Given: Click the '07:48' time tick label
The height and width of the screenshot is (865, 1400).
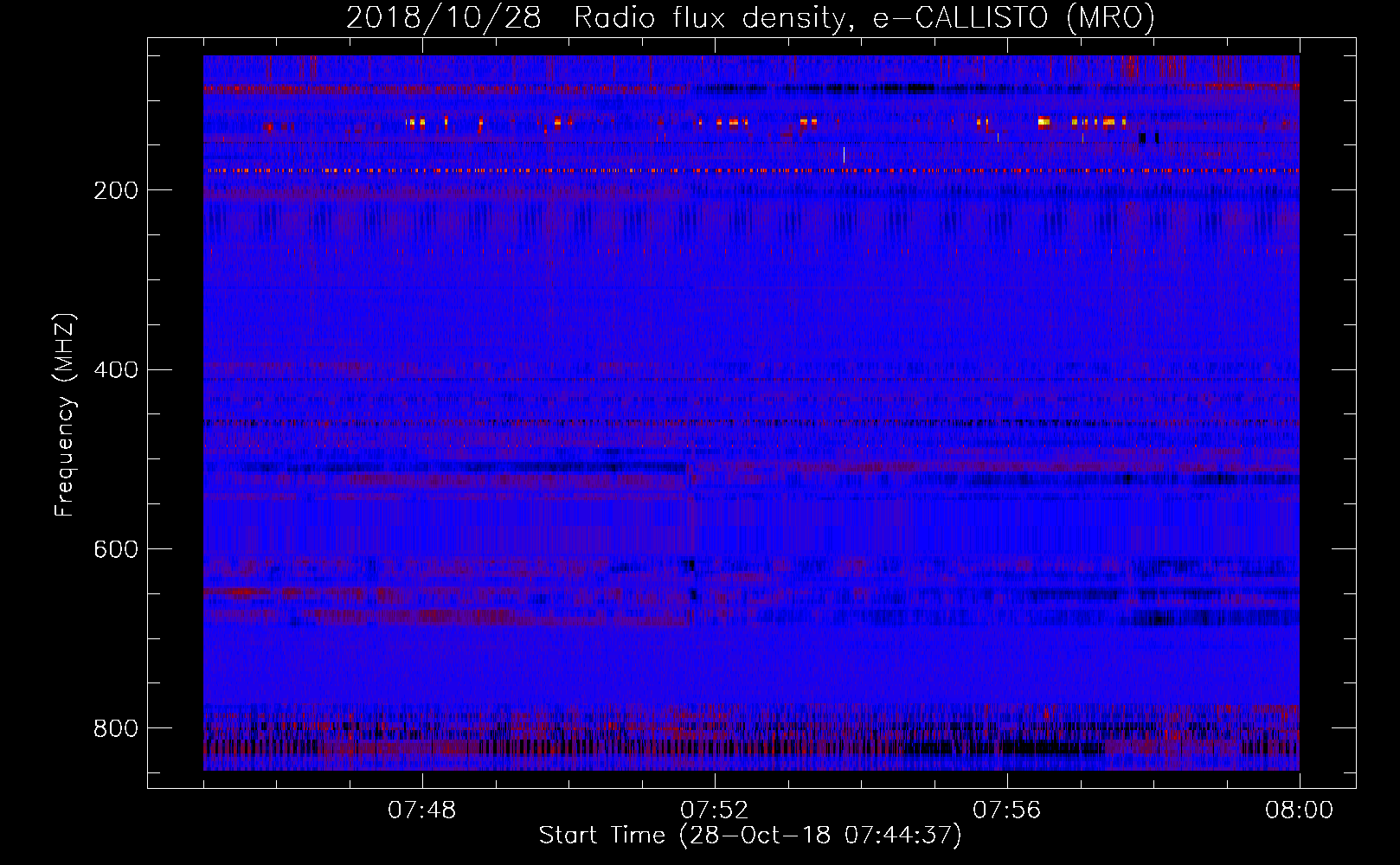Looking at the screenshot, I should tap(422, 811).
